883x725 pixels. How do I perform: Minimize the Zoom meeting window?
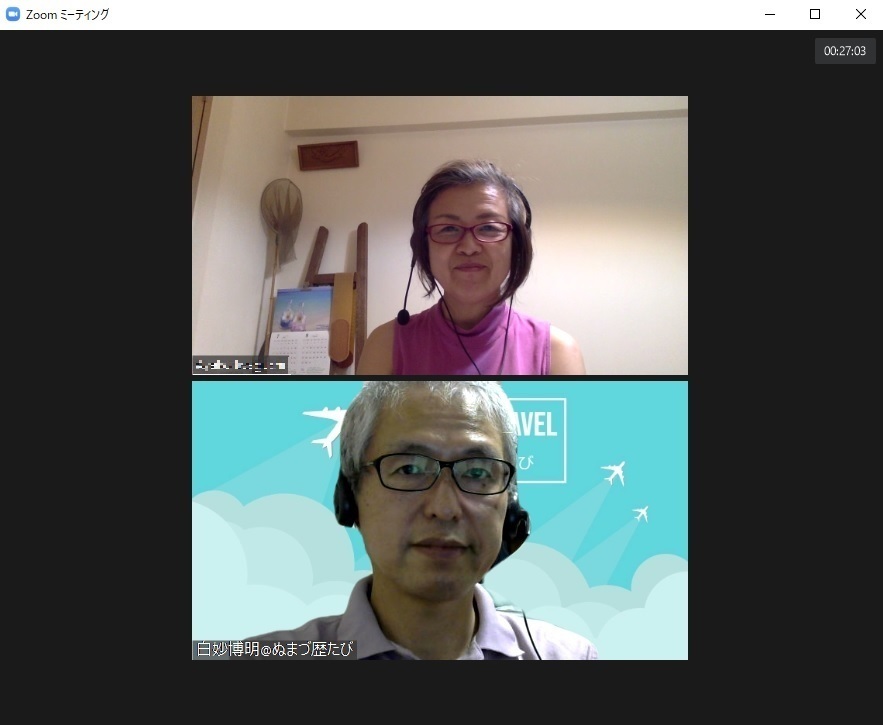(x=770, y=14)
